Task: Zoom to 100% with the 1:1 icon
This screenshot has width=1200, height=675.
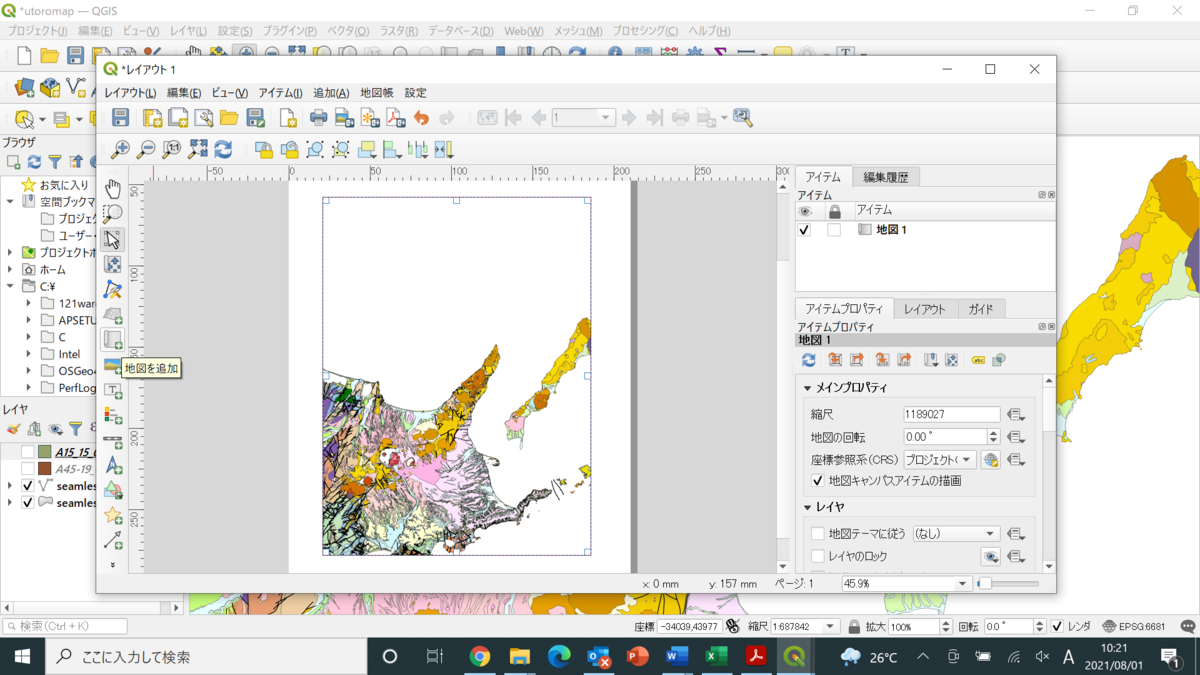Action: pos(172,150)
